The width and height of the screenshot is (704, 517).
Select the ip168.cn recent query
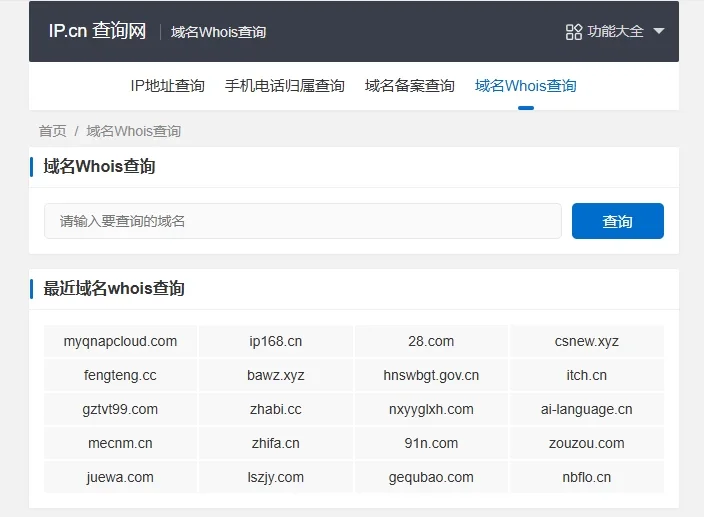276,342
